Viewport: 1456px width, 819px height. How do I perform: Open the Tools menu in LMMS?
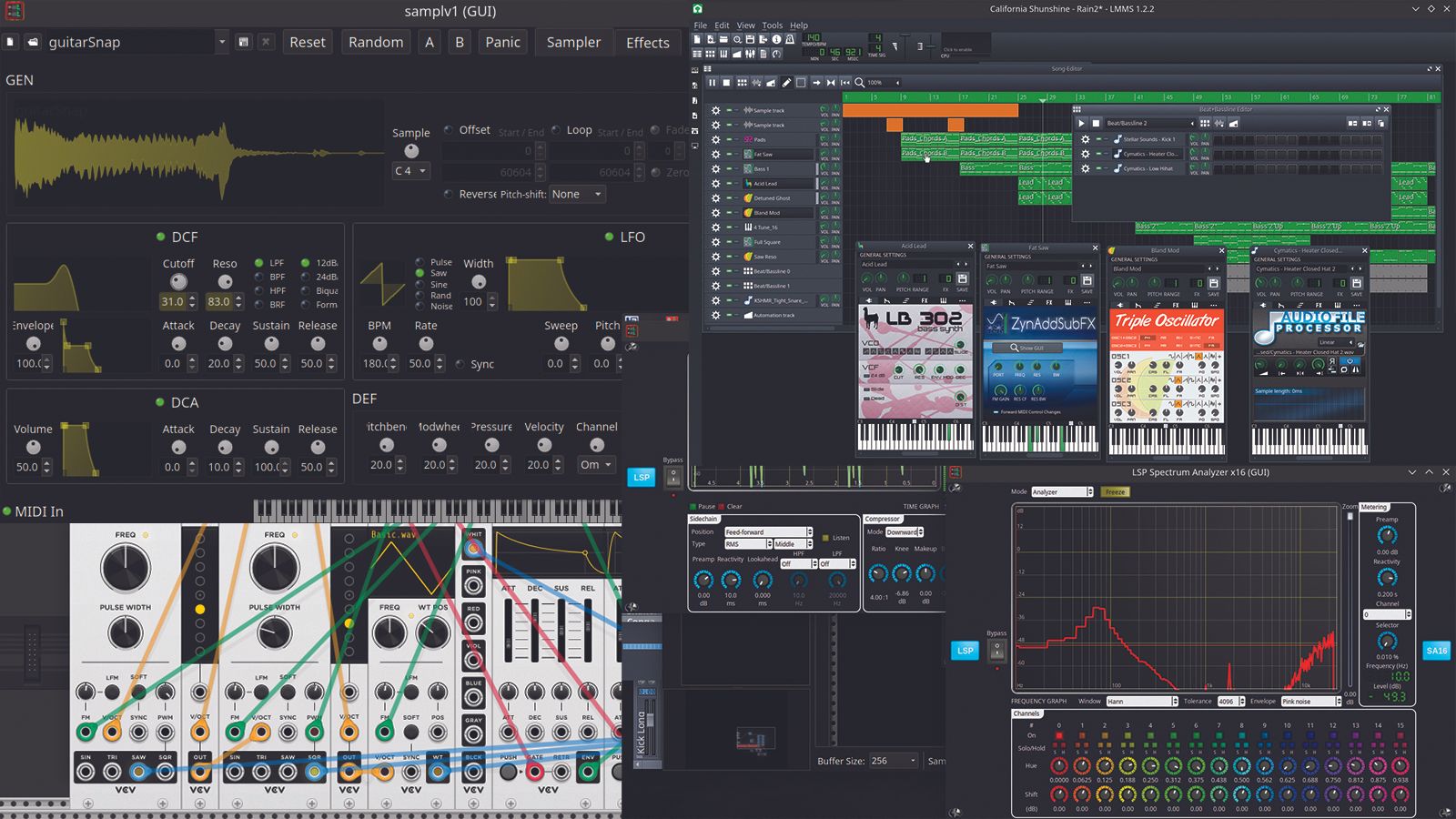point(772,25)
